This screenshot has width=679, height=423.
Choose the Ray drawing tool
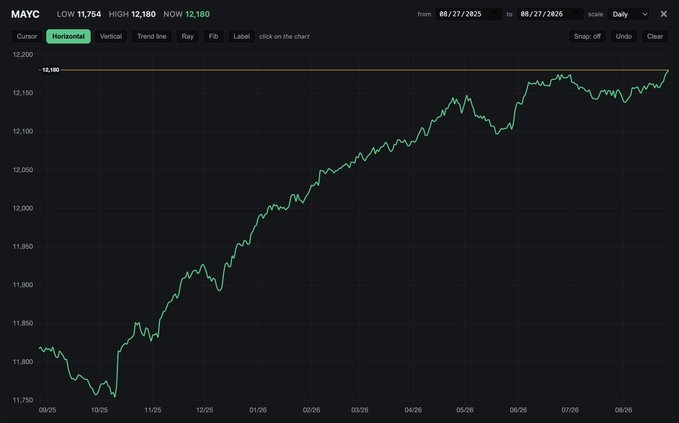pos(188,36)
